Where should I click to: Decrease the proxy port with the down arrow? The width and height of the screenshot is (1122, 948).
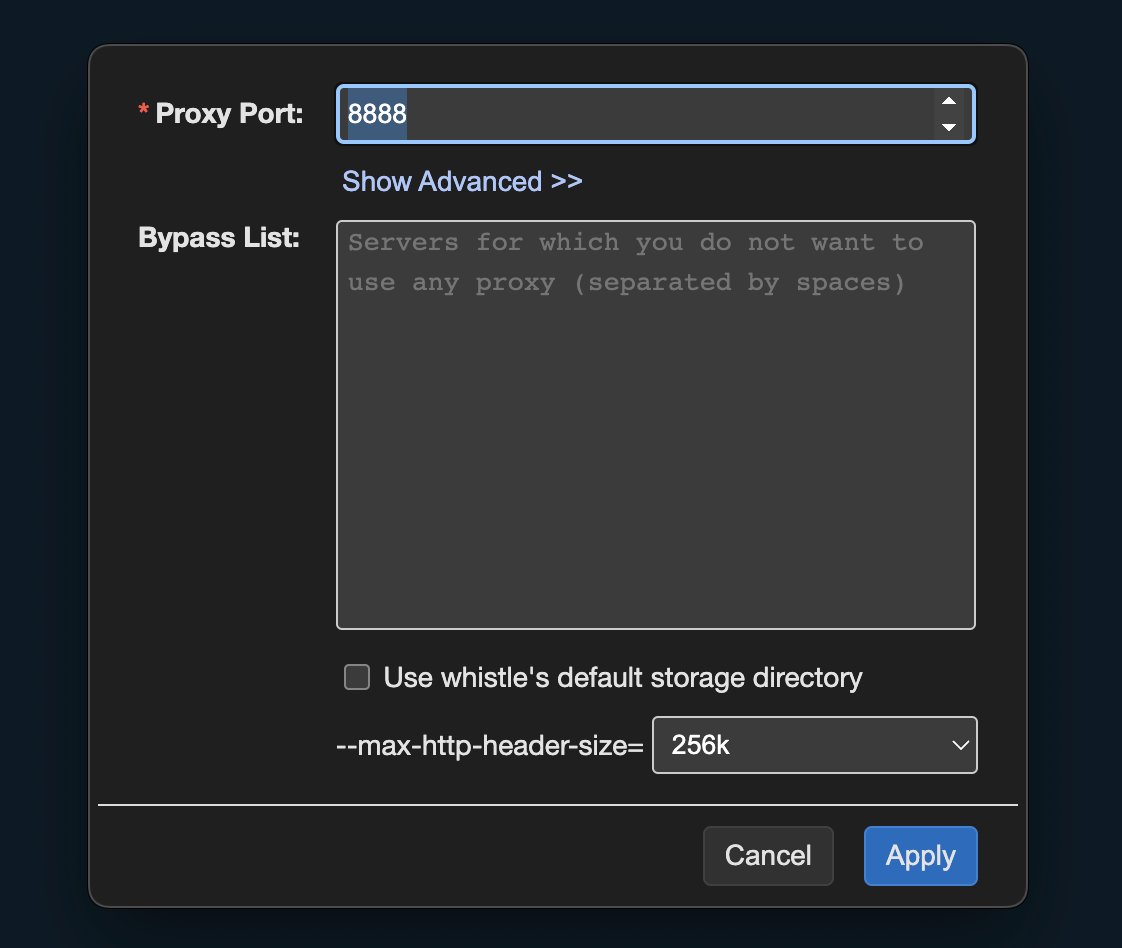tap(949, 127)
